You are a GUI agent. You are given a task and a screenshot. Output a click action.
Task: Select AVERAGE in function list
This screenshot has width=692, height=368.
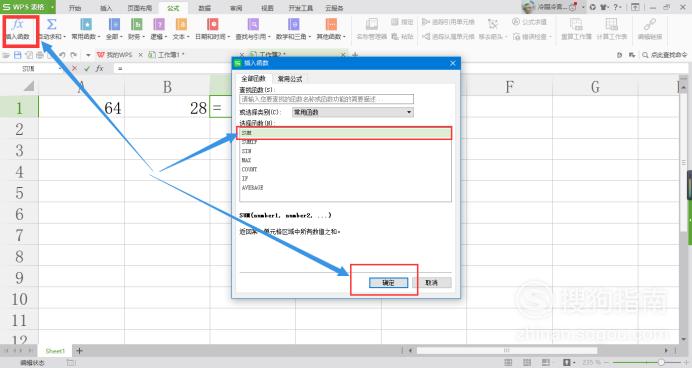[x=346, y=188]
